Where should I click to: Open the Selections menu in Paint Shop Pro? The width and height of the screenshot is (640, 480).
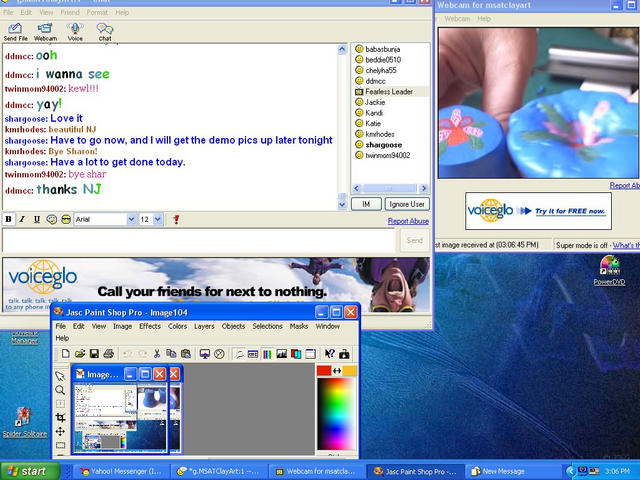click(x=267, y=326)
